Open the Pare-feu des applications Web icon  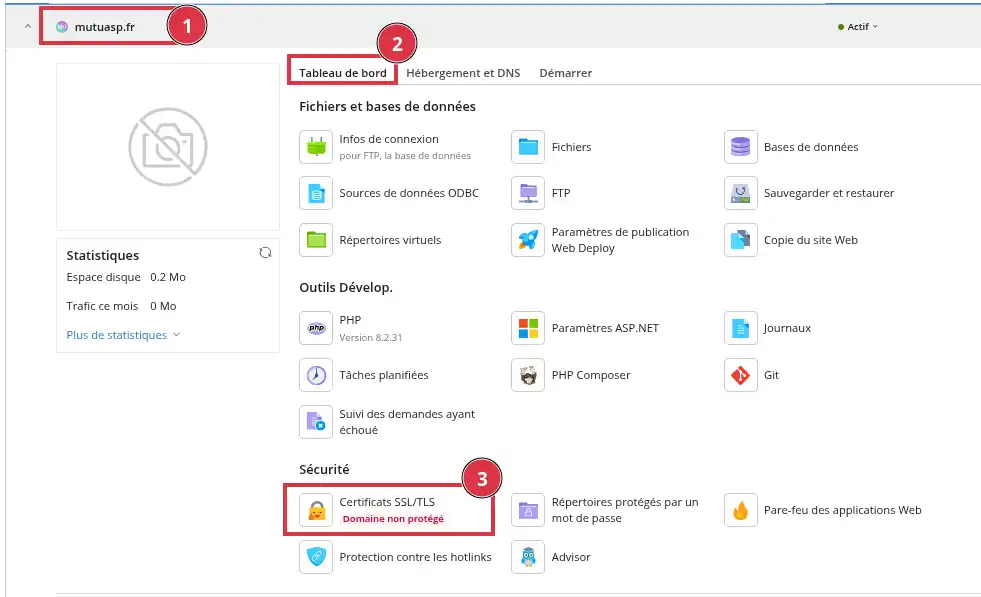[x=741, y=510]
